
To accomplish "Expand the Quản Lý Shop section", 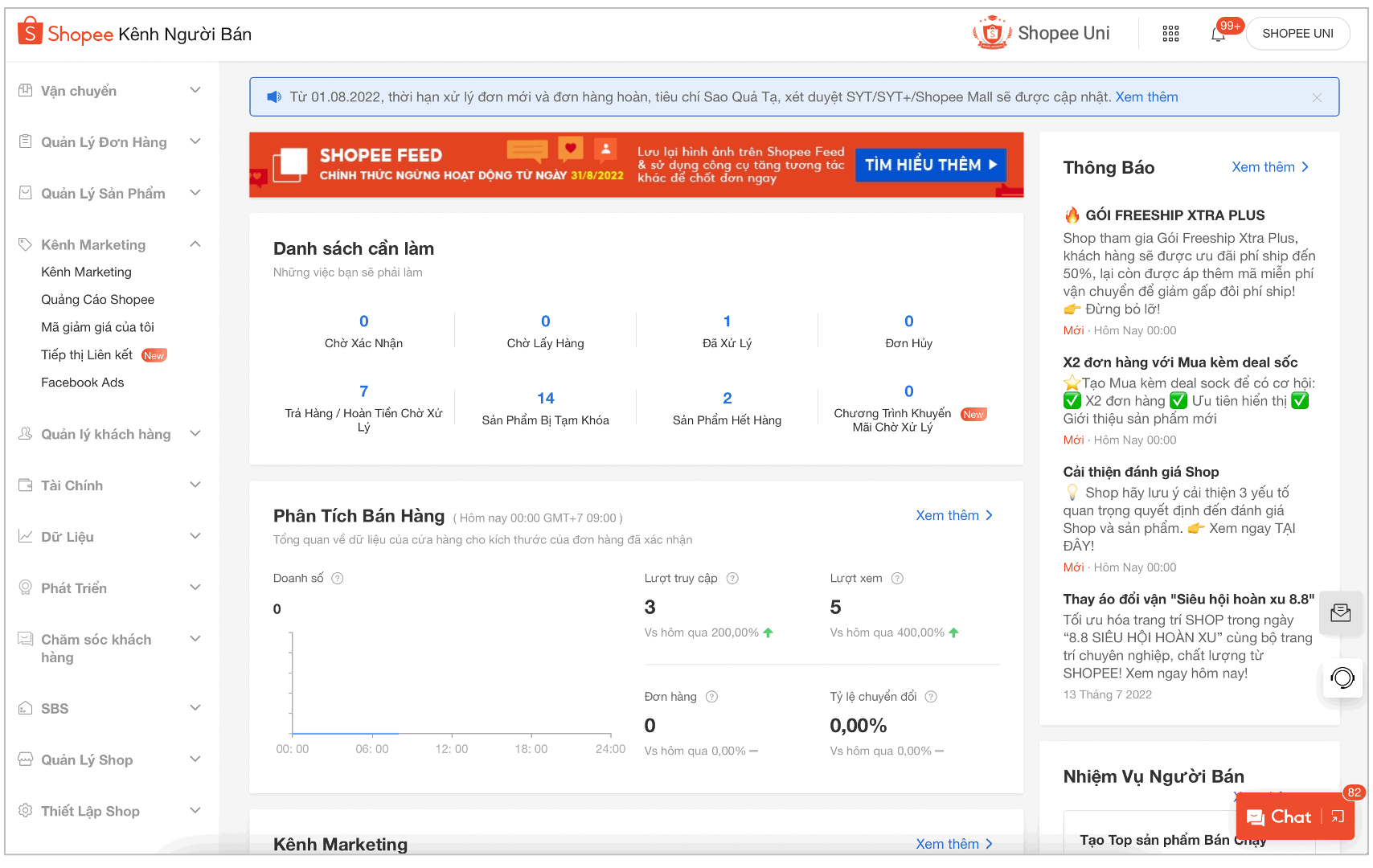I will click(x=195, y=759).
